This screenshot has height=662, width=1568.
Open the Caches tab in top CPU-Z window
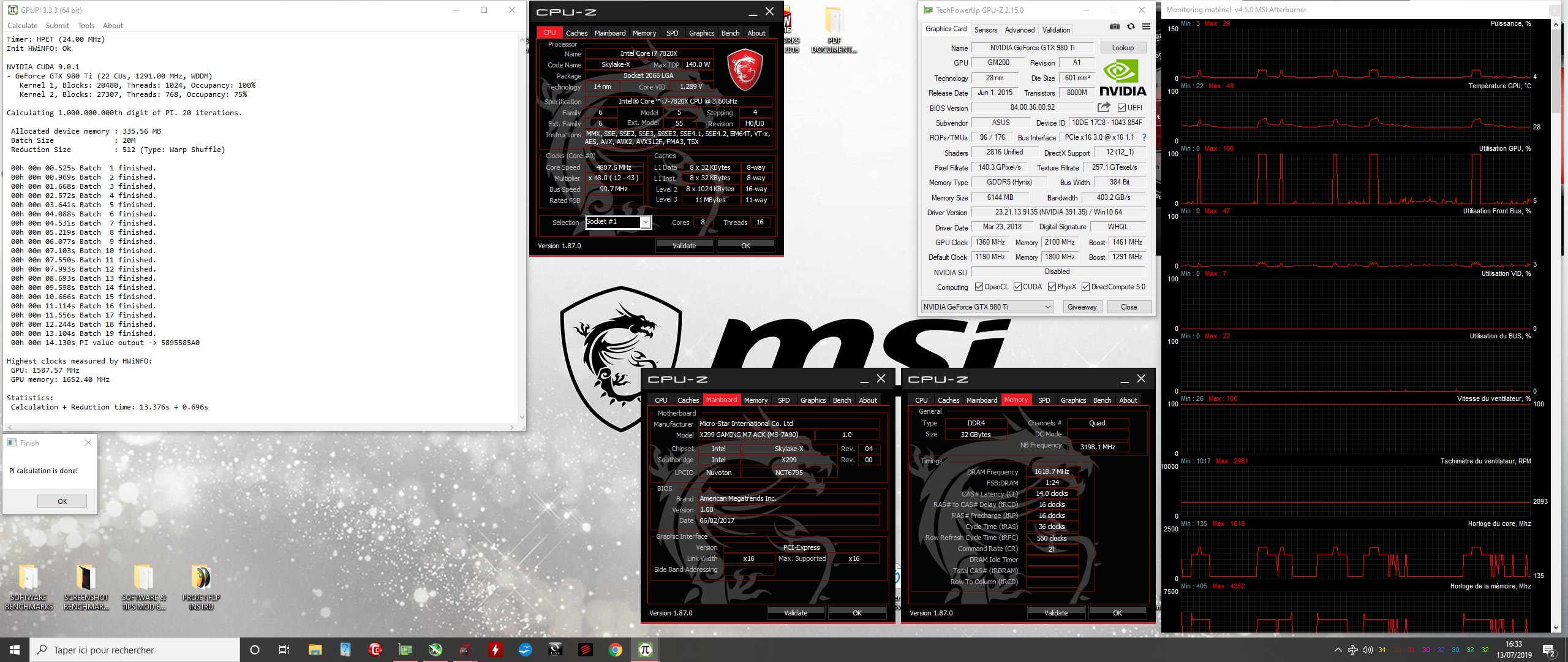pos(576,33)
